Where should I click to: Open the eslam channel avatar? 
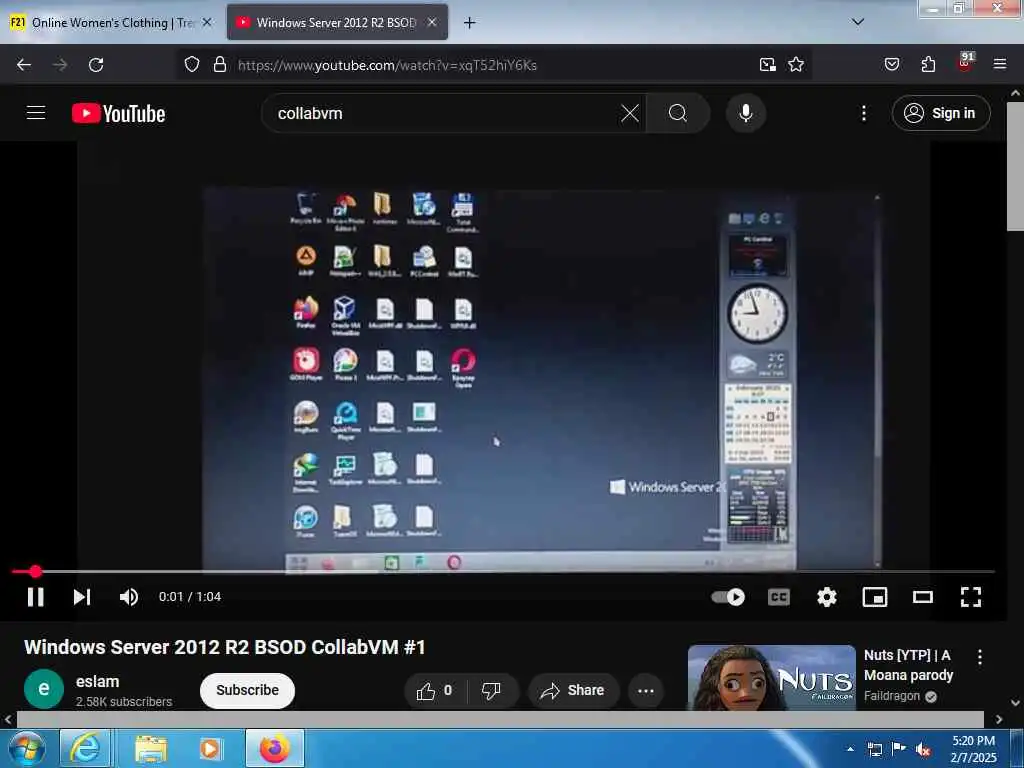(44, 689)
